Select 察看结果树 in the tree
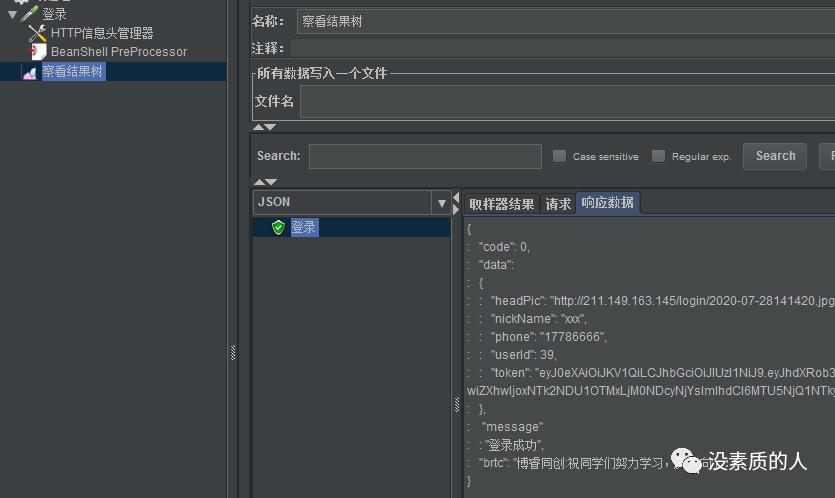Image resolution: width=835 pixels, height=498 pixels. (73, 71)
